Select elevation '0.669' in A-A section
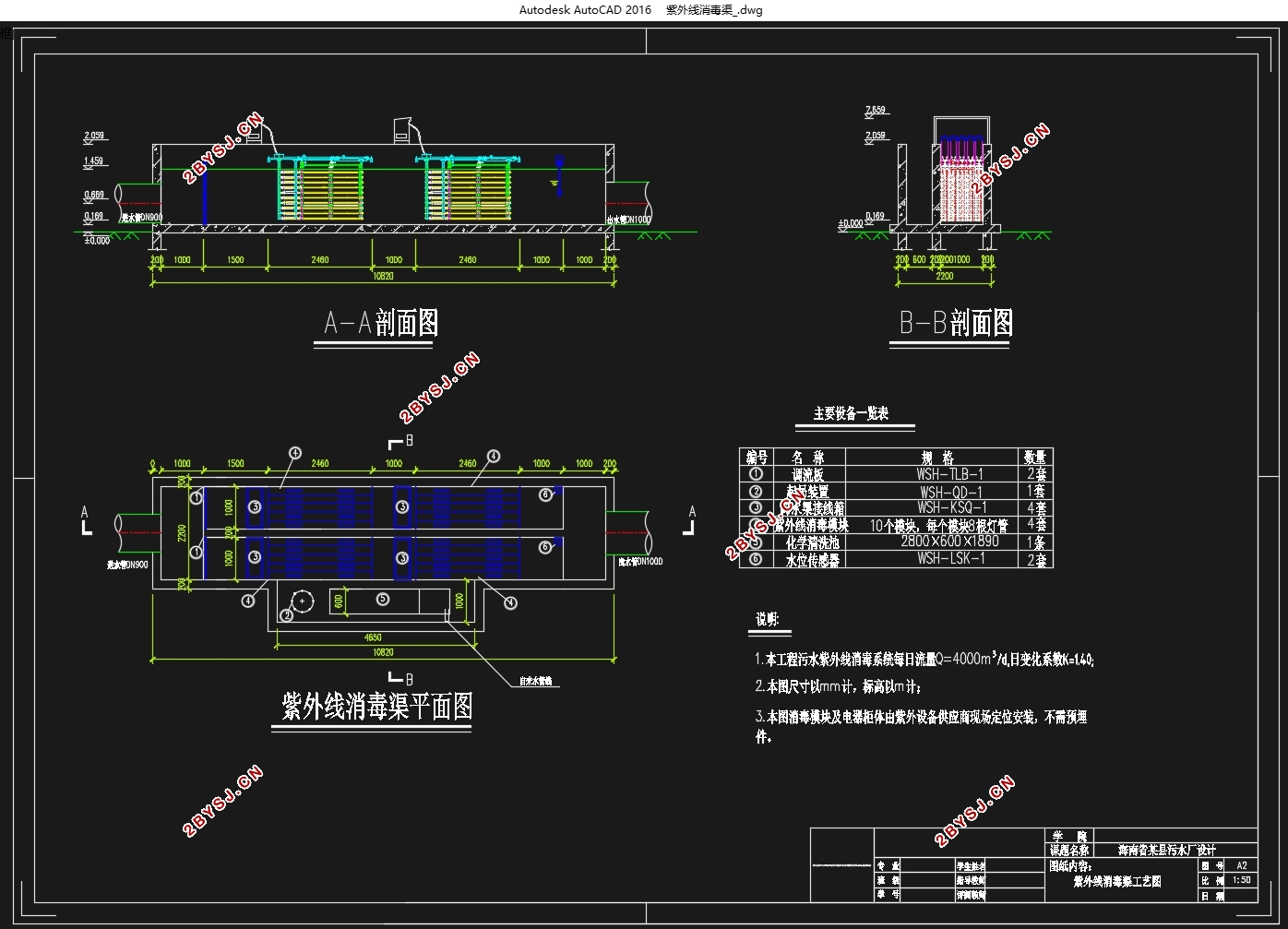The width and height of the screenshot is (1288, 929). click(x=94, y=195)
